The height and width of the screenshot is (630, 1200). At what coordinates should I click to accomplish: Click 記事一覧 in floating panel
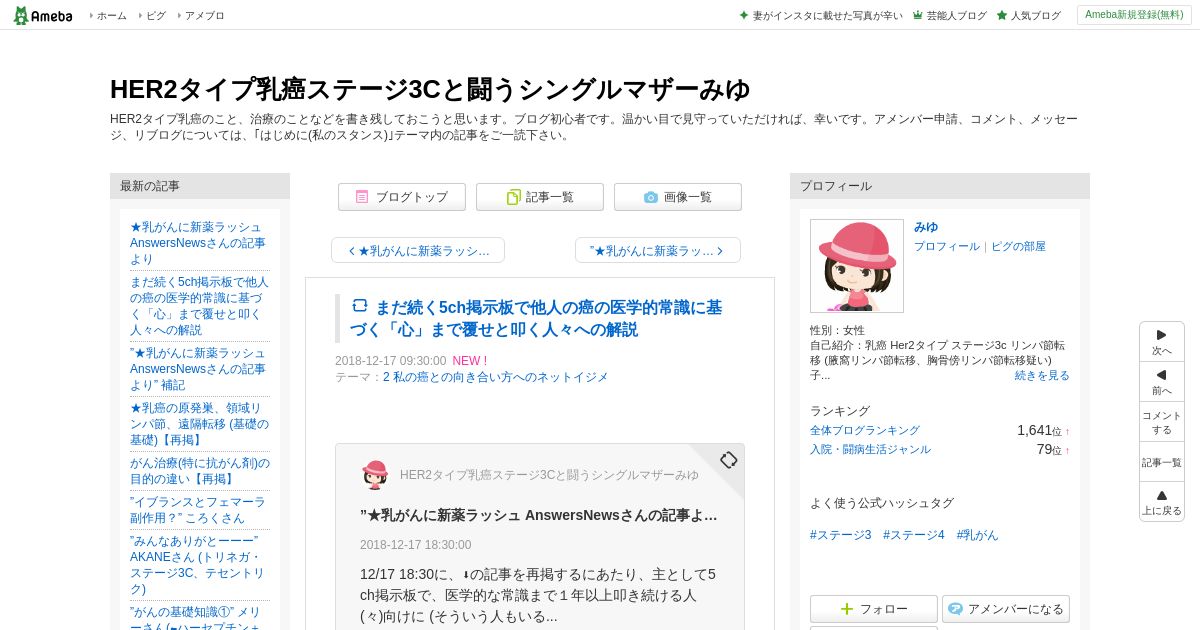click(1162, 462)
